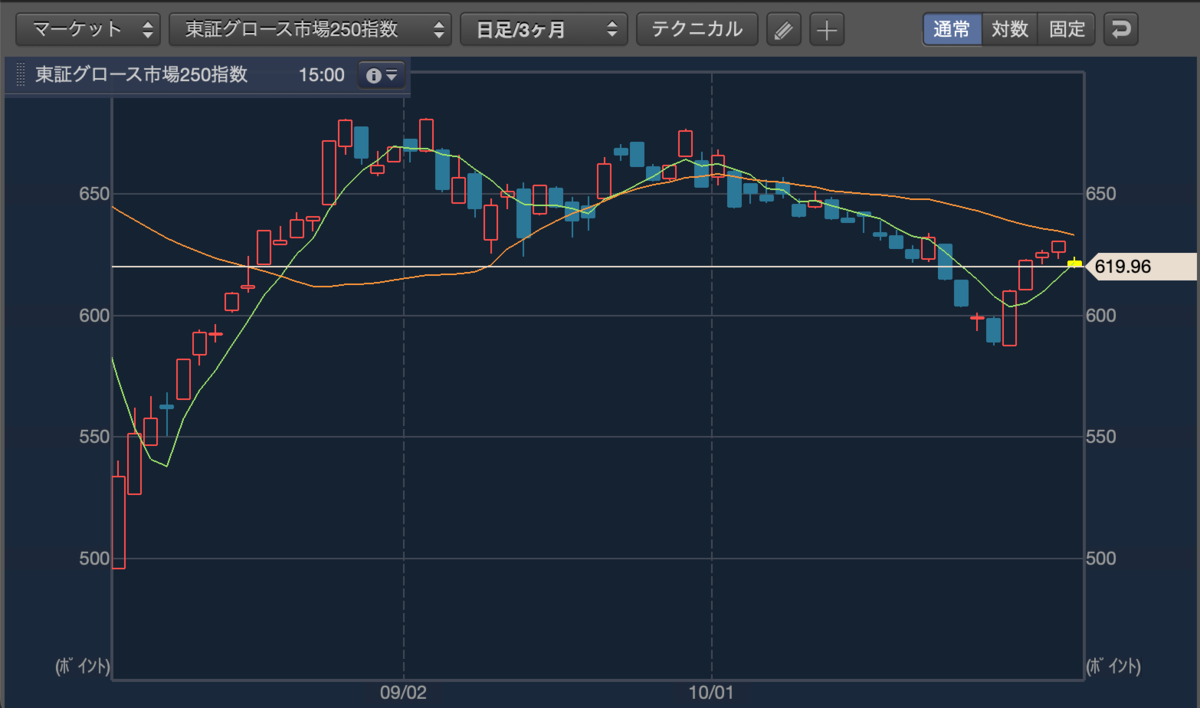Image resolution: width=1200 pixels, height=708 pixels.
Task: Click the 500 label on left axis
Action: pyautogui.click(x=94, y=558)
